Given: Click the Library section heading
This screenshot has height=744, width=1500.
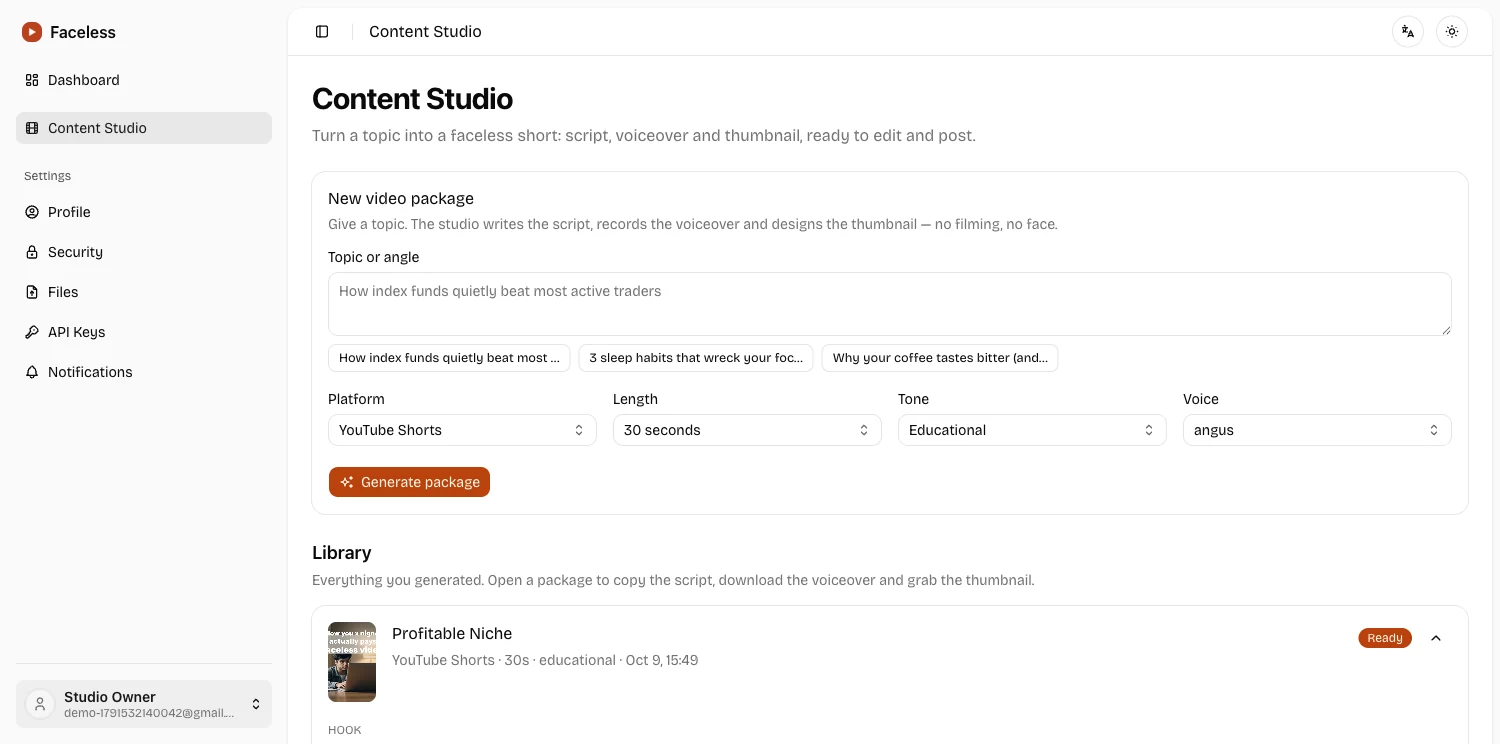Looking at the screenshot, I should pos(342,553).
